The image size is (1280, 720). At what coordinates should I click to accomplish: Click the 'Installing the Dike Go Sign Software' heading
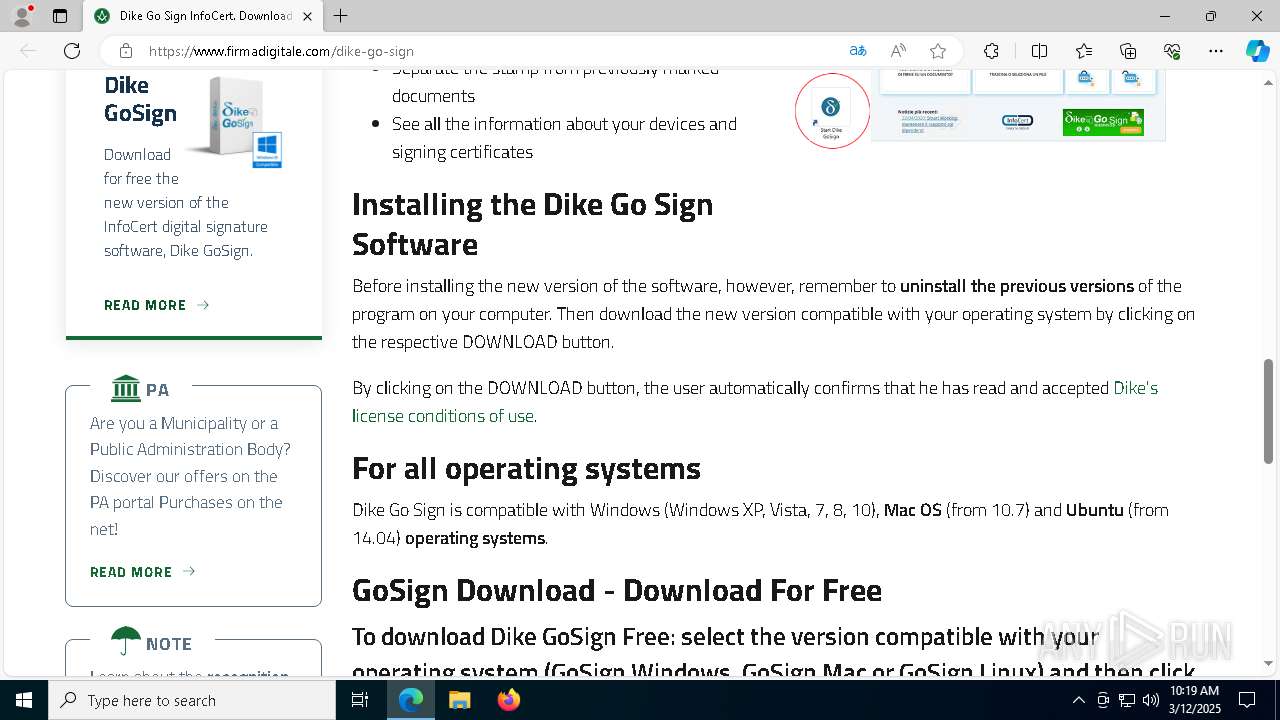tap(532, 224)
